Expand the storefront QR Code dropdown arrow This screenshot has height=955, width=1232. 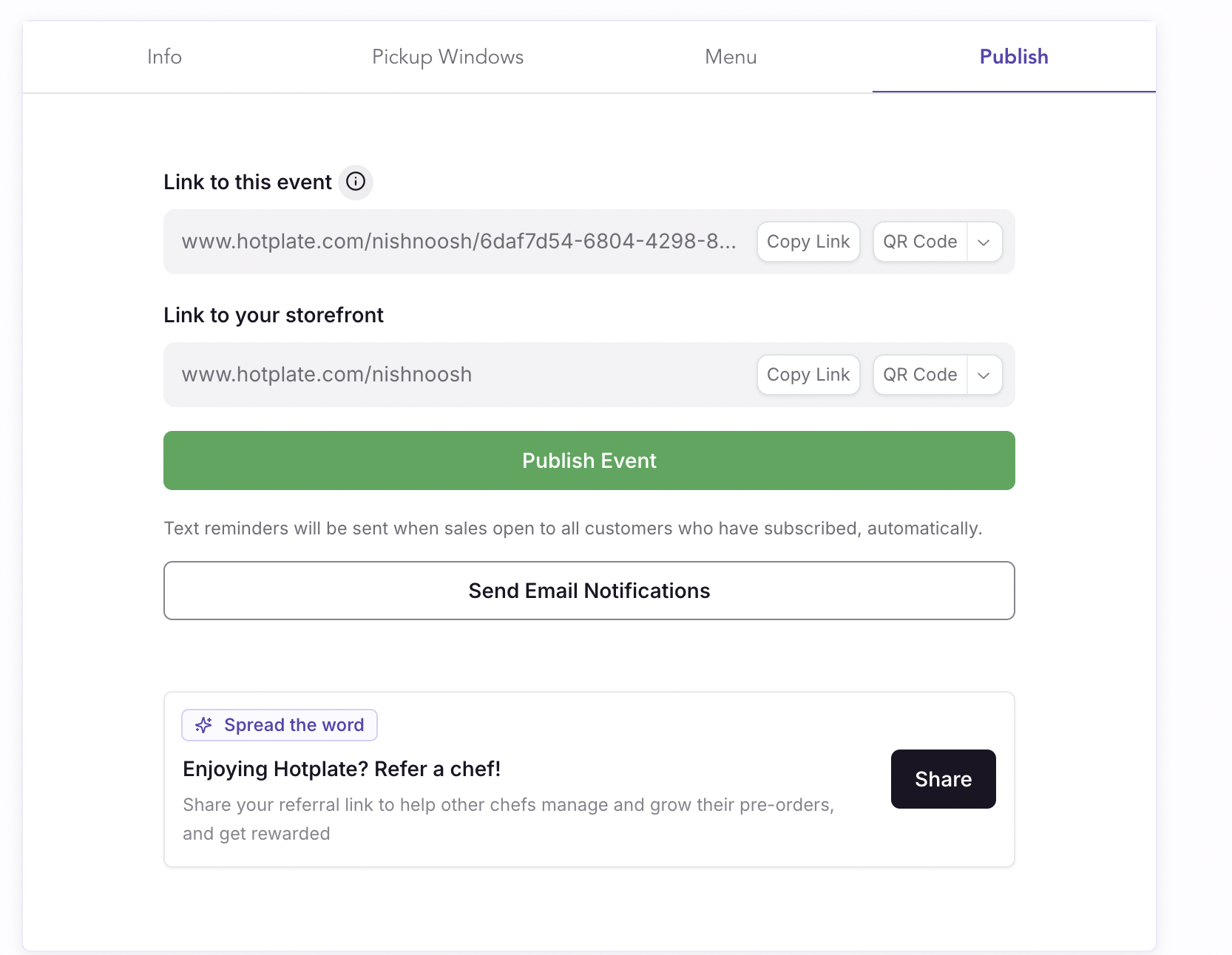pyautogui.click(x=984, y=375)
